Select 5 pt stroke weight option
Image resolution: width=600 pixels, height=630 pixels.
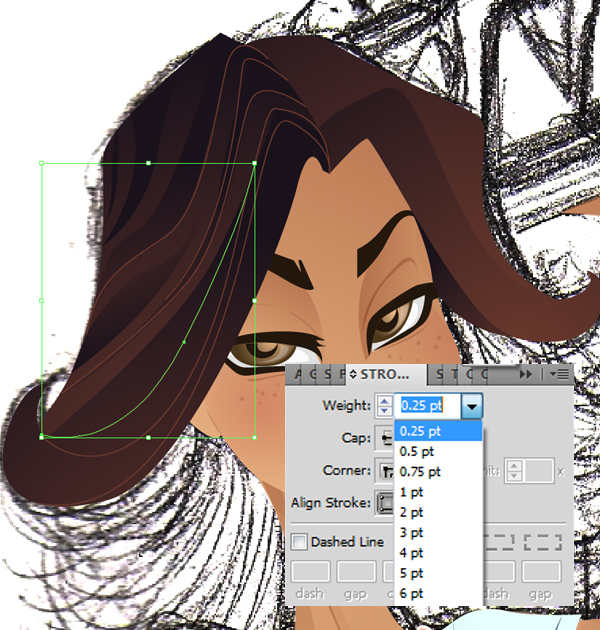438,573
